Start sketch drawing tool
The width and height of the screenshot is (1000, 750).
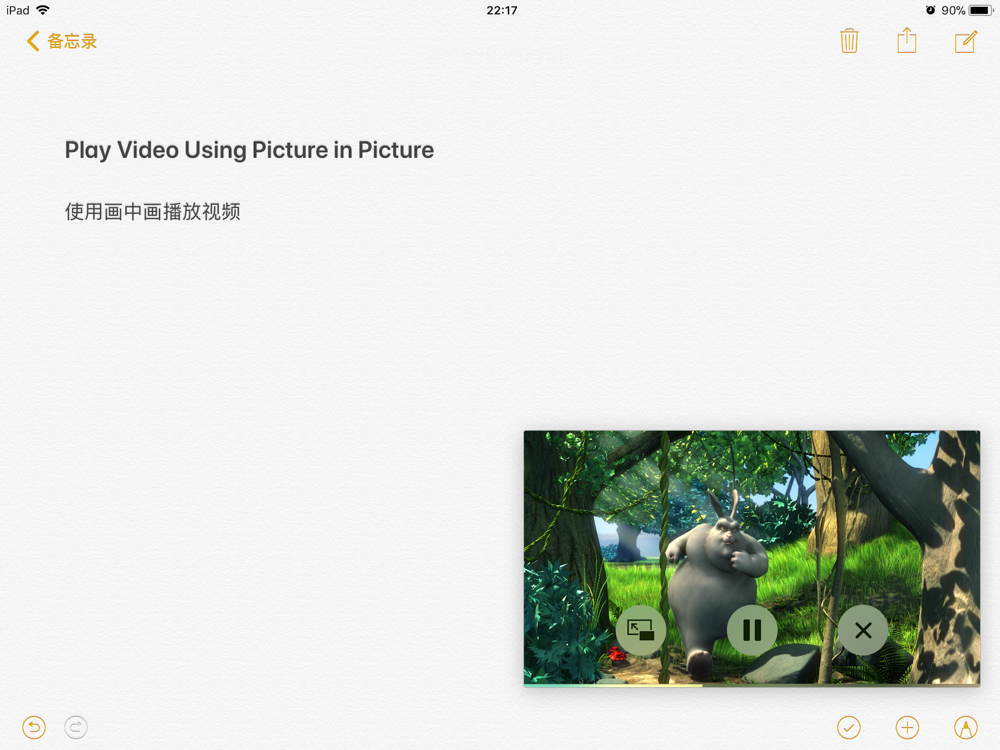pyautogui.click(x=966, y=727)
